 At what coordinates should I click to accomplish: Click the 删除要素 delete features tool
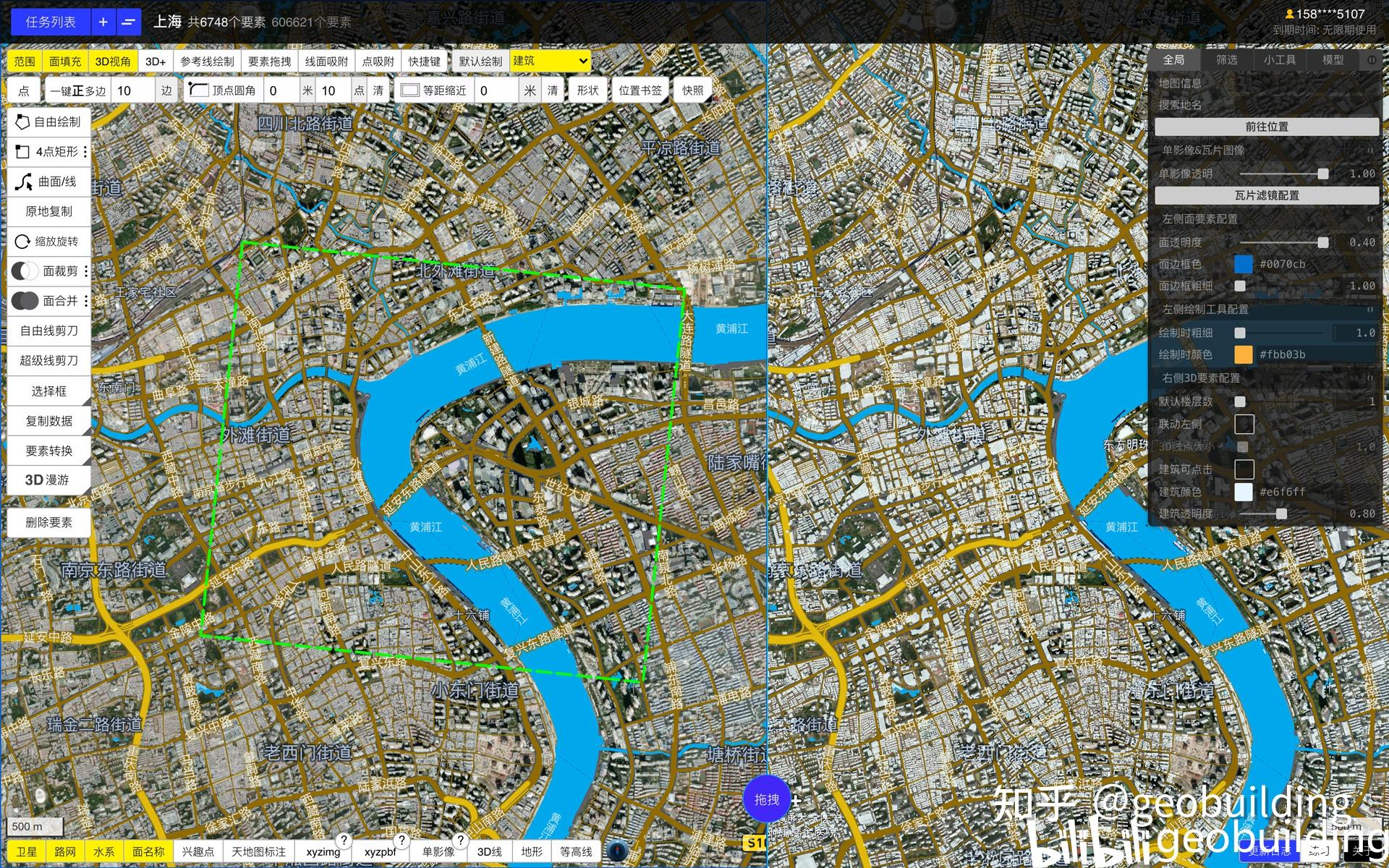coord(48,522)
